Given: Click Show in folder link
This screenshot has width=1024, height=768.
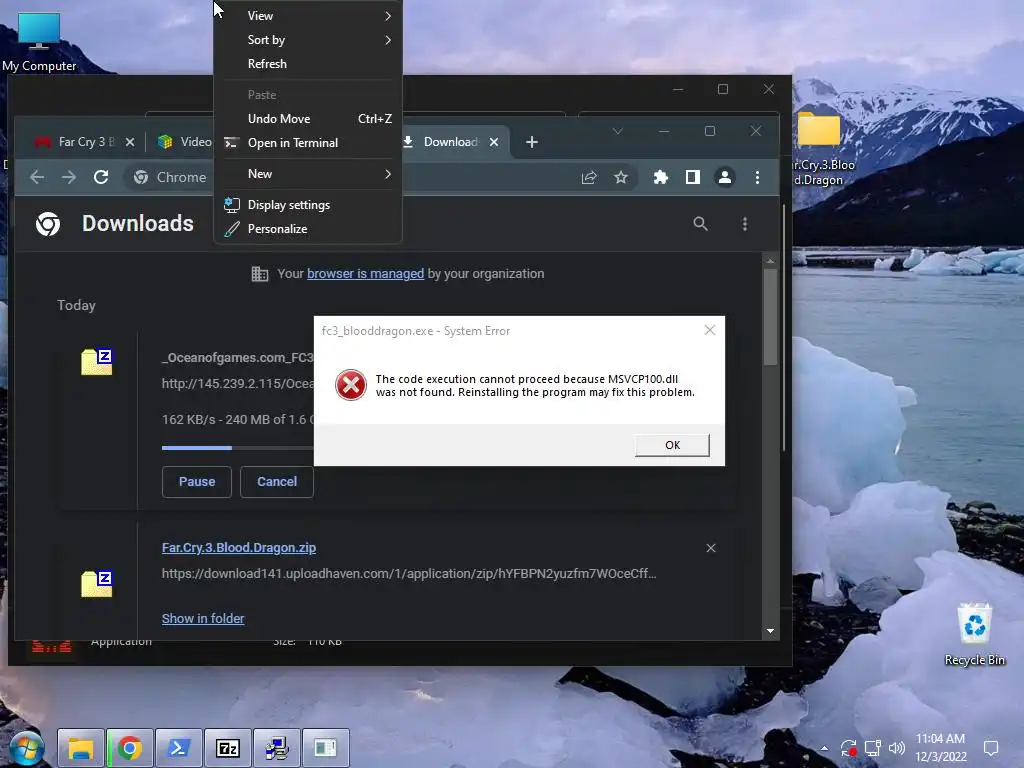Looking at the screenshot, I should click(203, 618).
